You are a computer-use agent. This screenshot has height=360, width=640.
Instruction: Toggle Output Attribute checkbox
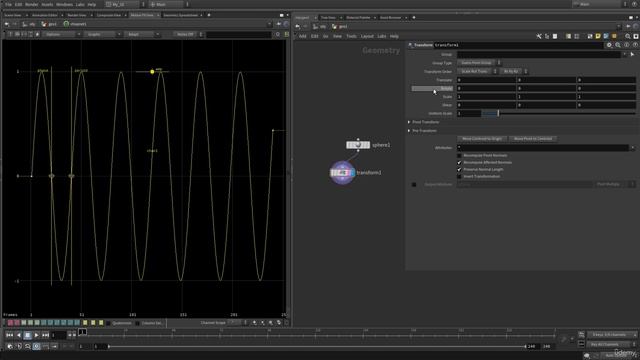(x=414, y=184)
